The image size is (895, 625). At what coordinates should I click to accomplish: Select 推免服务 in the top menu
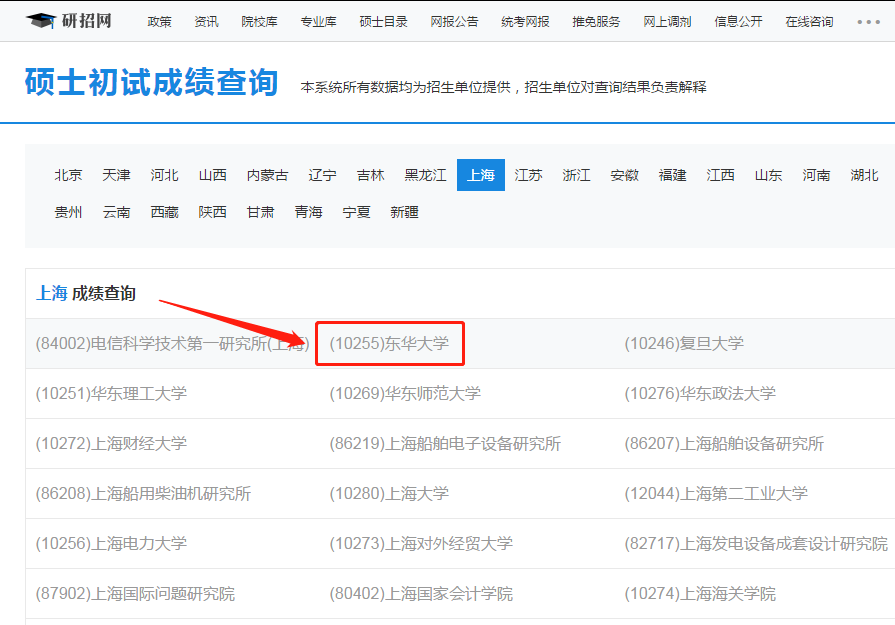coord(596,22)
